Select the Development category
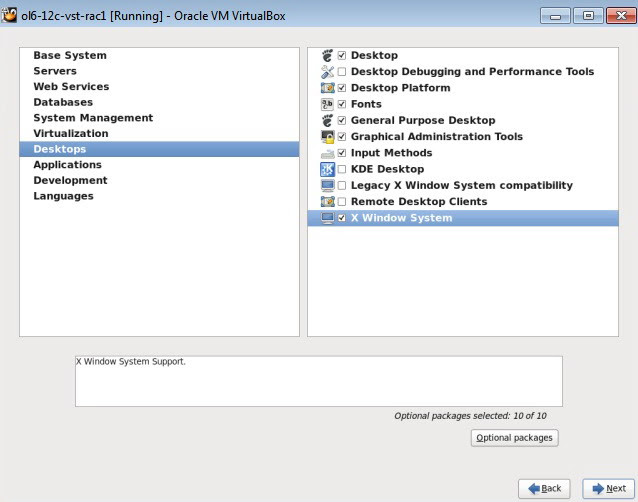The image size is (638, 502). pos(159,181)
